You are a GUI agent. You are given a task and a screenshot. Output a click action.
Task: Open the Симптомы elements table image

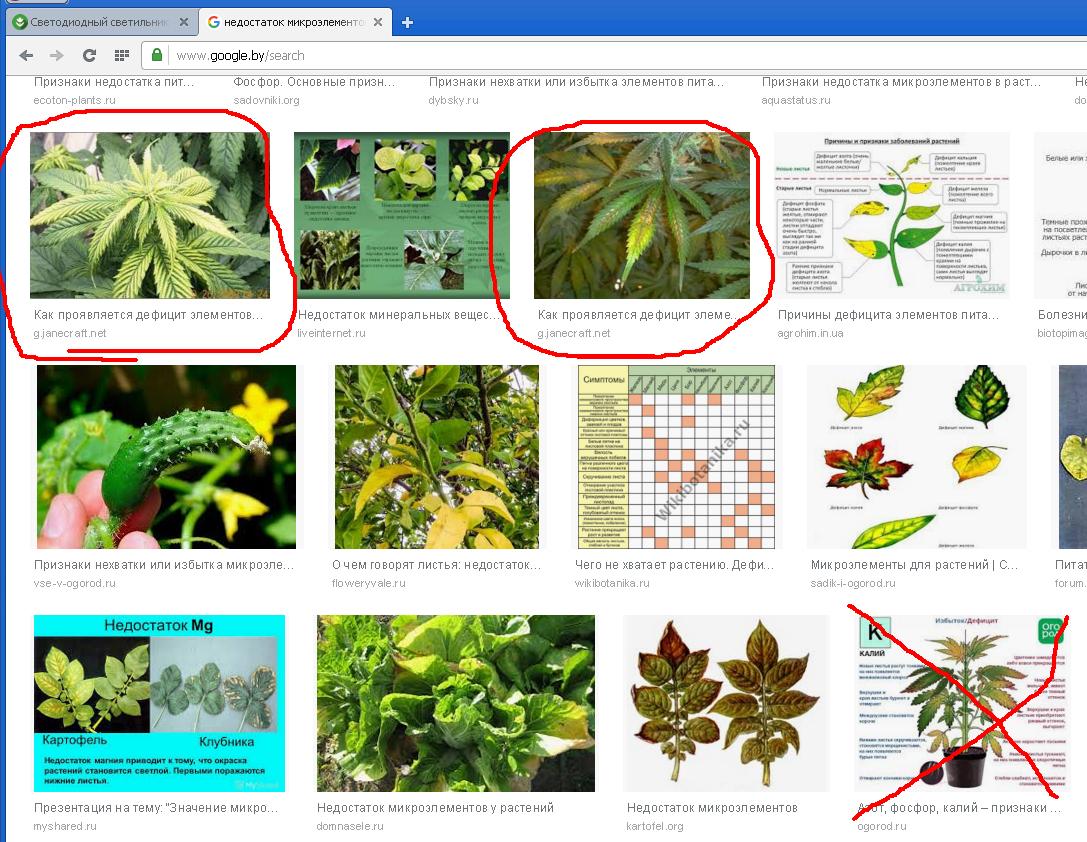tap(675, 456)
